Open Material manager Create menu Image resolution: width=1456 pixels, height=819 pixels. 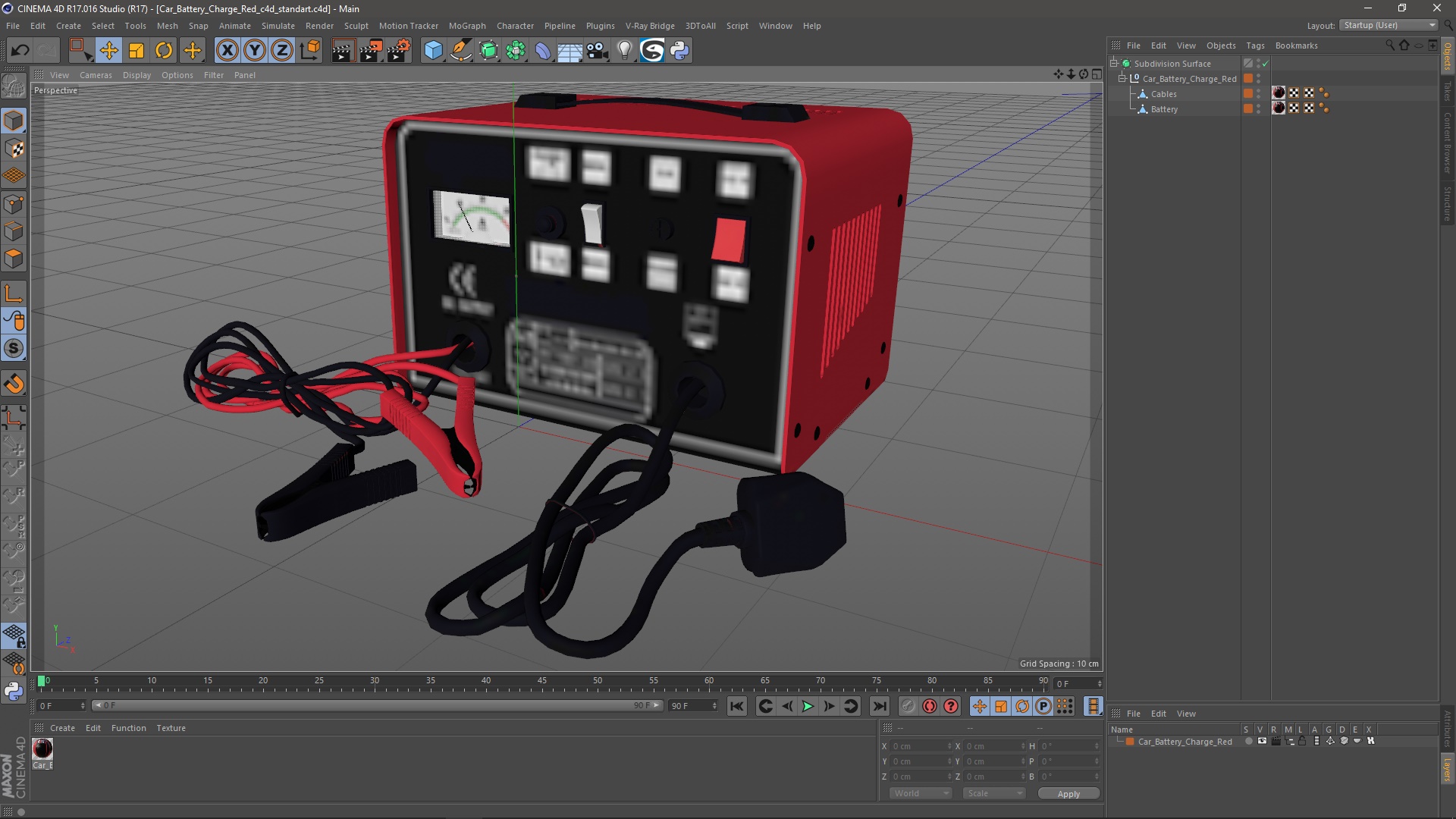62,728
